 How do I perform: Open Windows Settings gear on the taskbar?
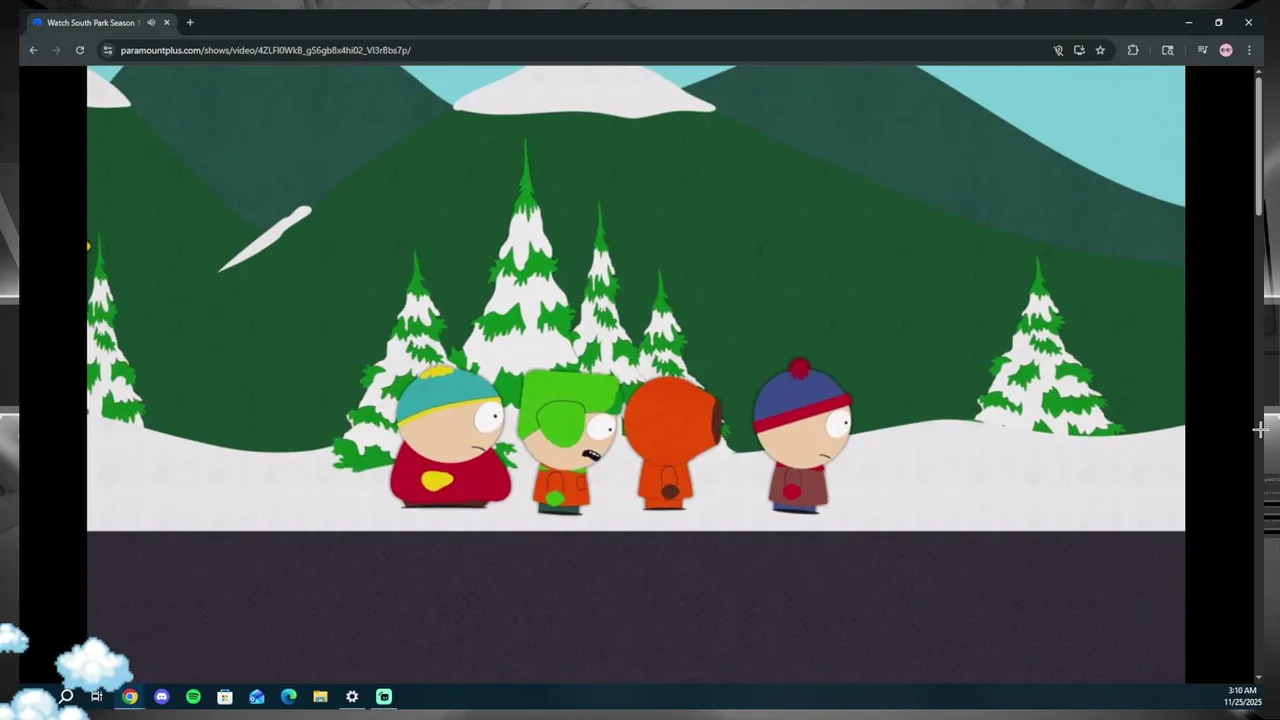click(352, 696)
